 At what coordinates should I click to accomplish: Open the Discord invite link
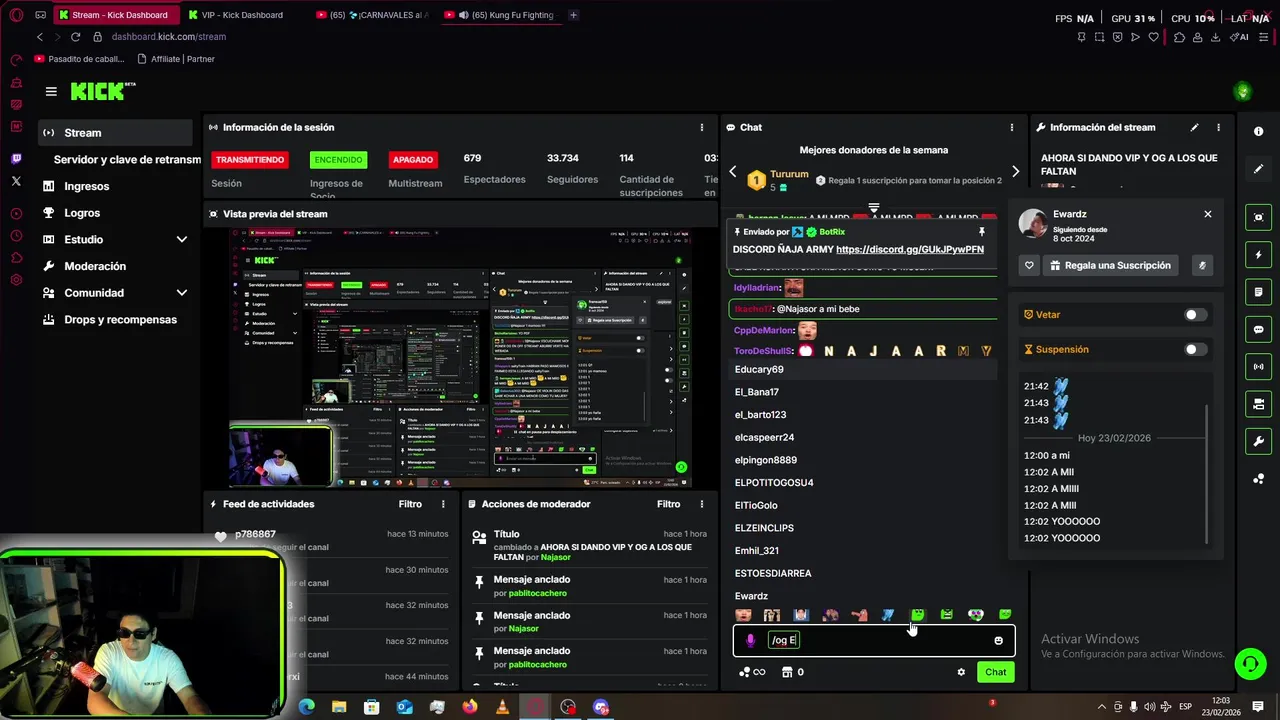(910, 250)
